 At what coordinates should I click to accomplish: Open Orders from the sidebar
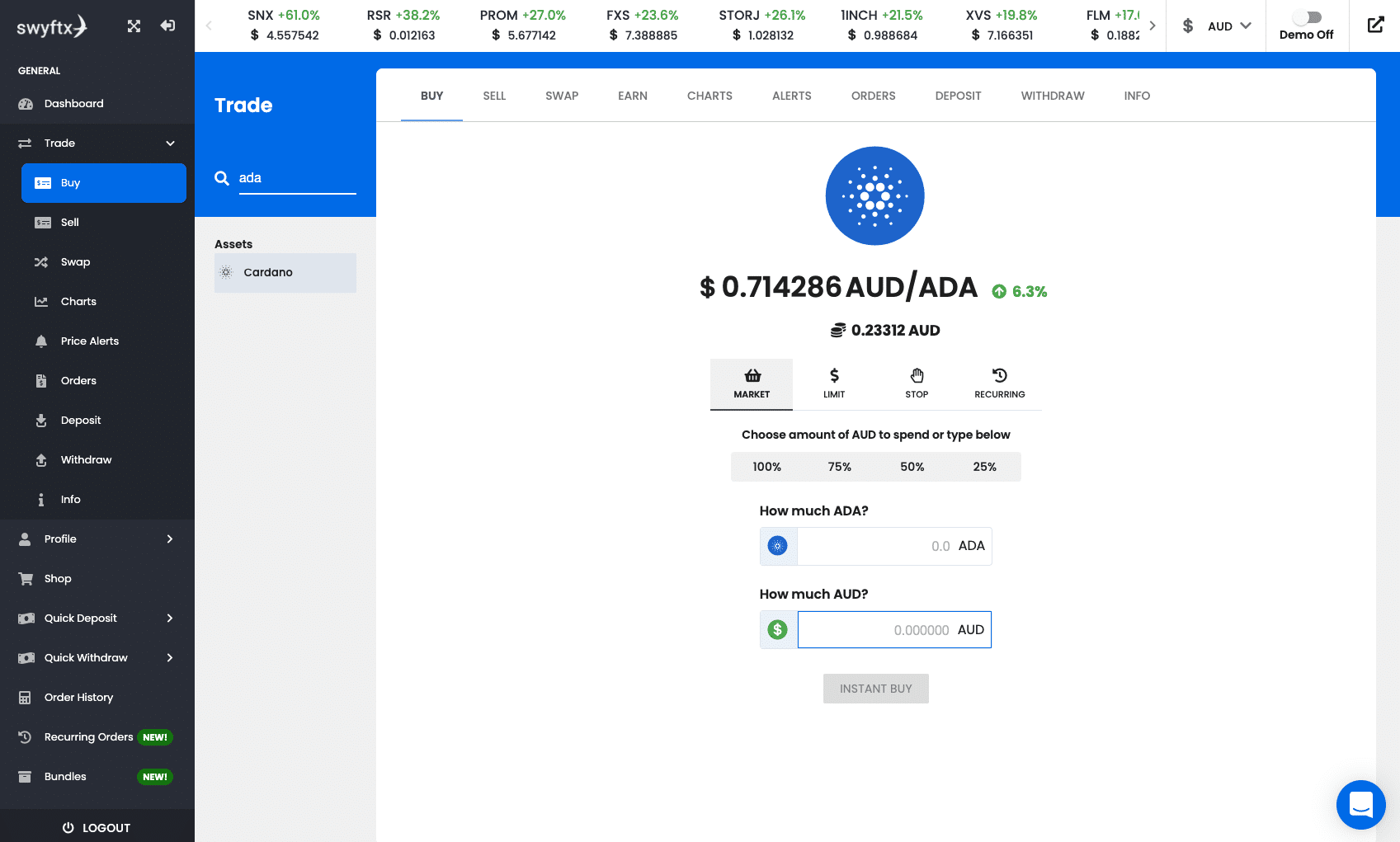pyautogui.click(x=104, y=381)
